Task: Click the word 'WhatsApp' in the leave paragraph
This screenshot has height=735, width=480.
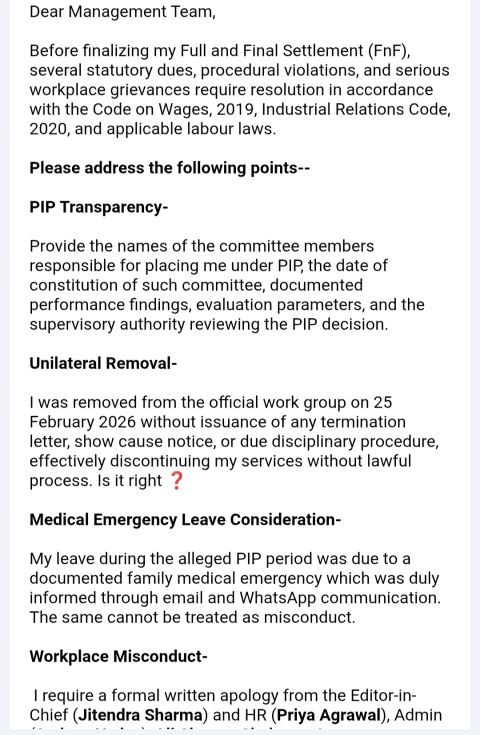Action: click(x=278, y=598)
